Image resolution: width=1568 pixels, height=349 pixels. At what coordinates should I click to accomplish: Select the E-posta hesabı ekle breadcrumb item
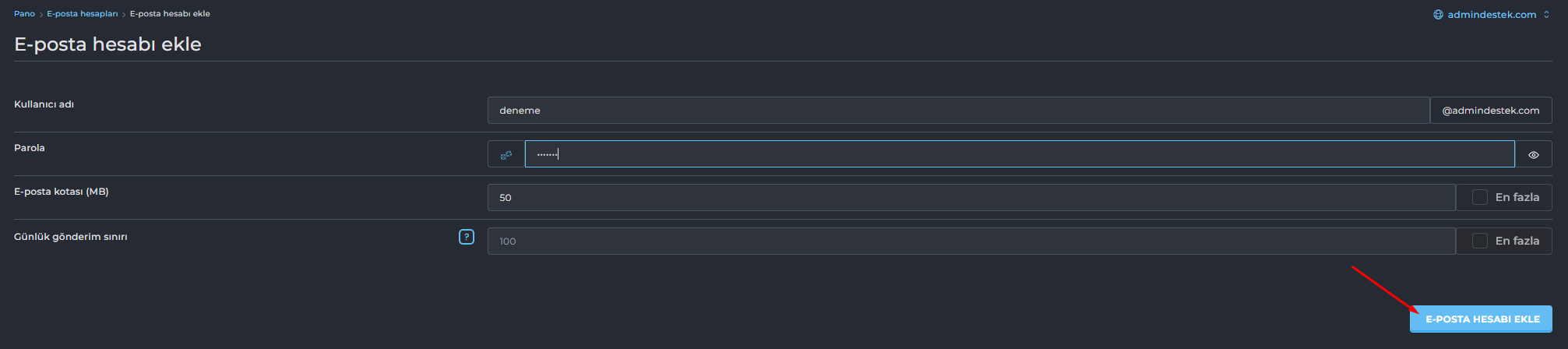(x=170, y=14)
